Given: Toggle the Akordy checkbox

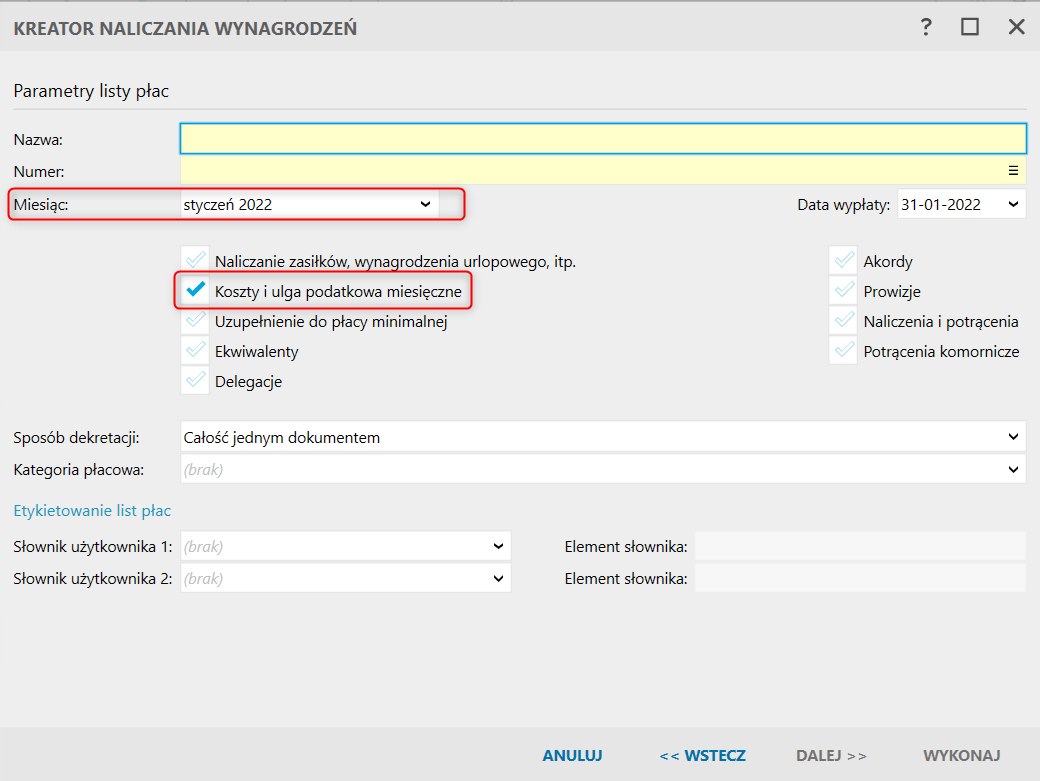Looking at the screenshot, I should (x=843, y=261).
